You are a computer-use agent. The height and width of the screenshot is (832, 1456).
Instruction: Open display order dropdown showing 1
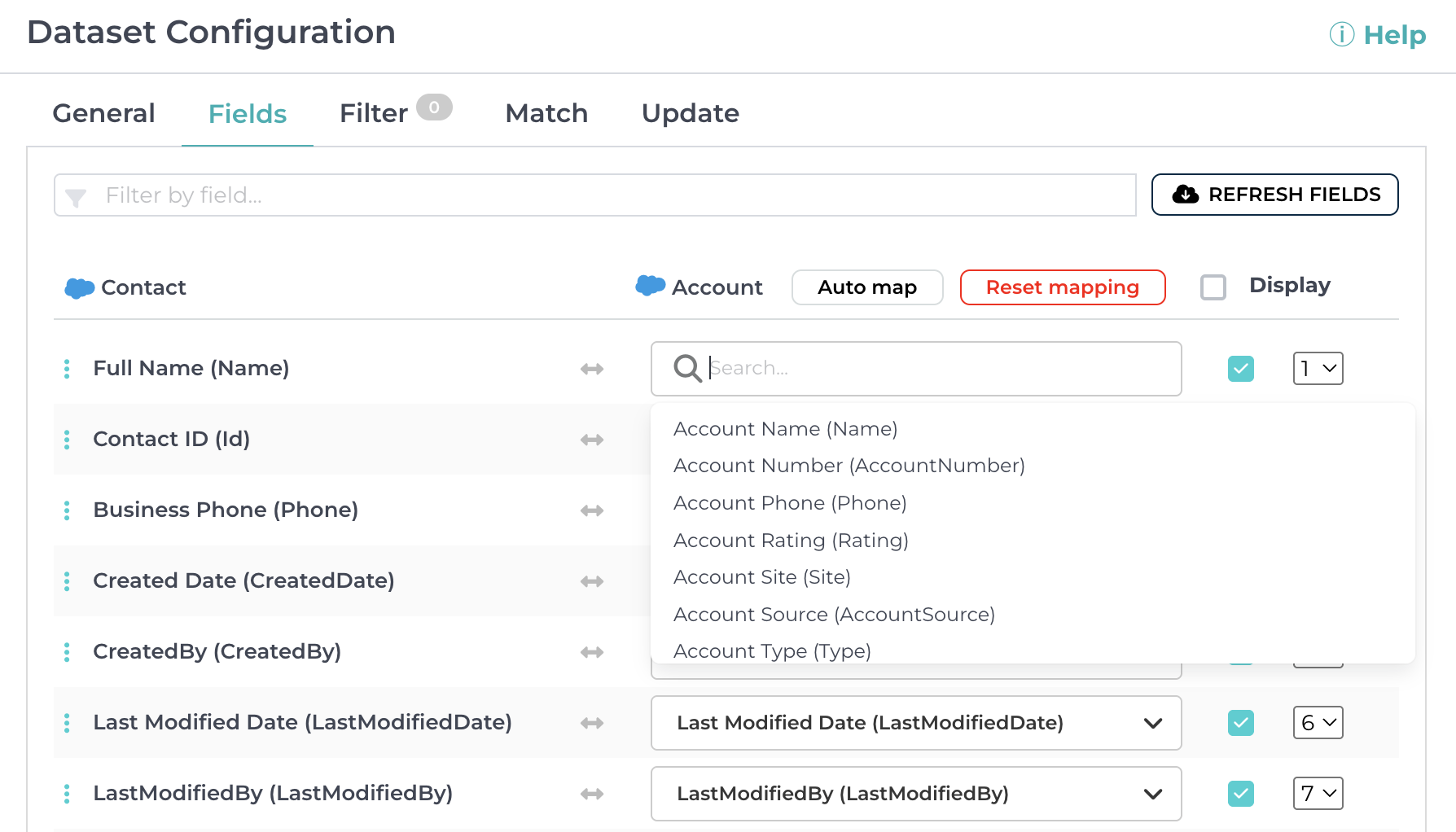point(1318,369)
